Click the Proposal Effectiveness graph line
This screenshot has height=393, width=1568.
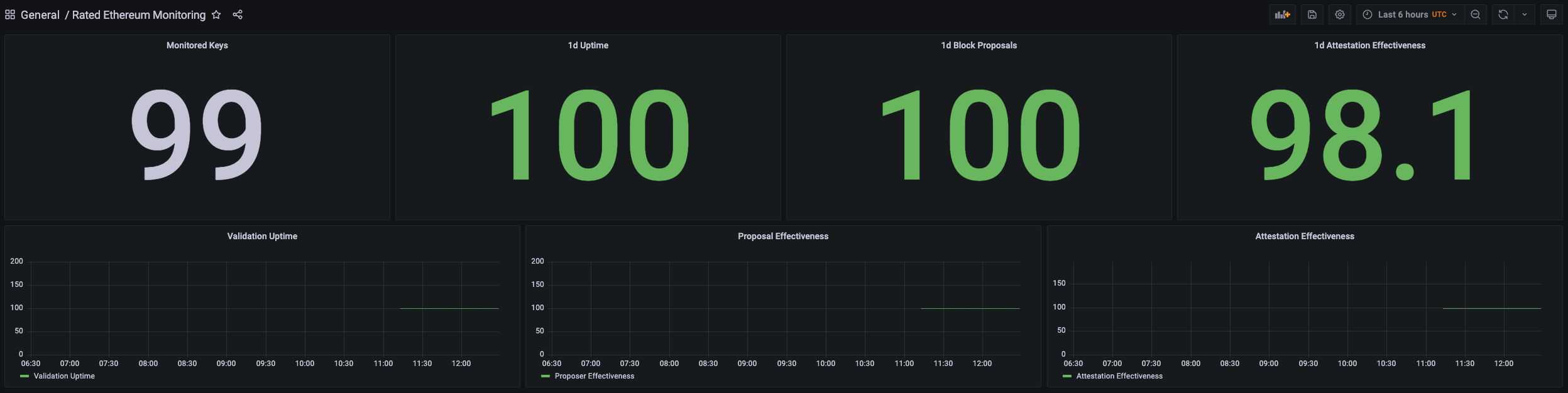[x=970, y=308]
